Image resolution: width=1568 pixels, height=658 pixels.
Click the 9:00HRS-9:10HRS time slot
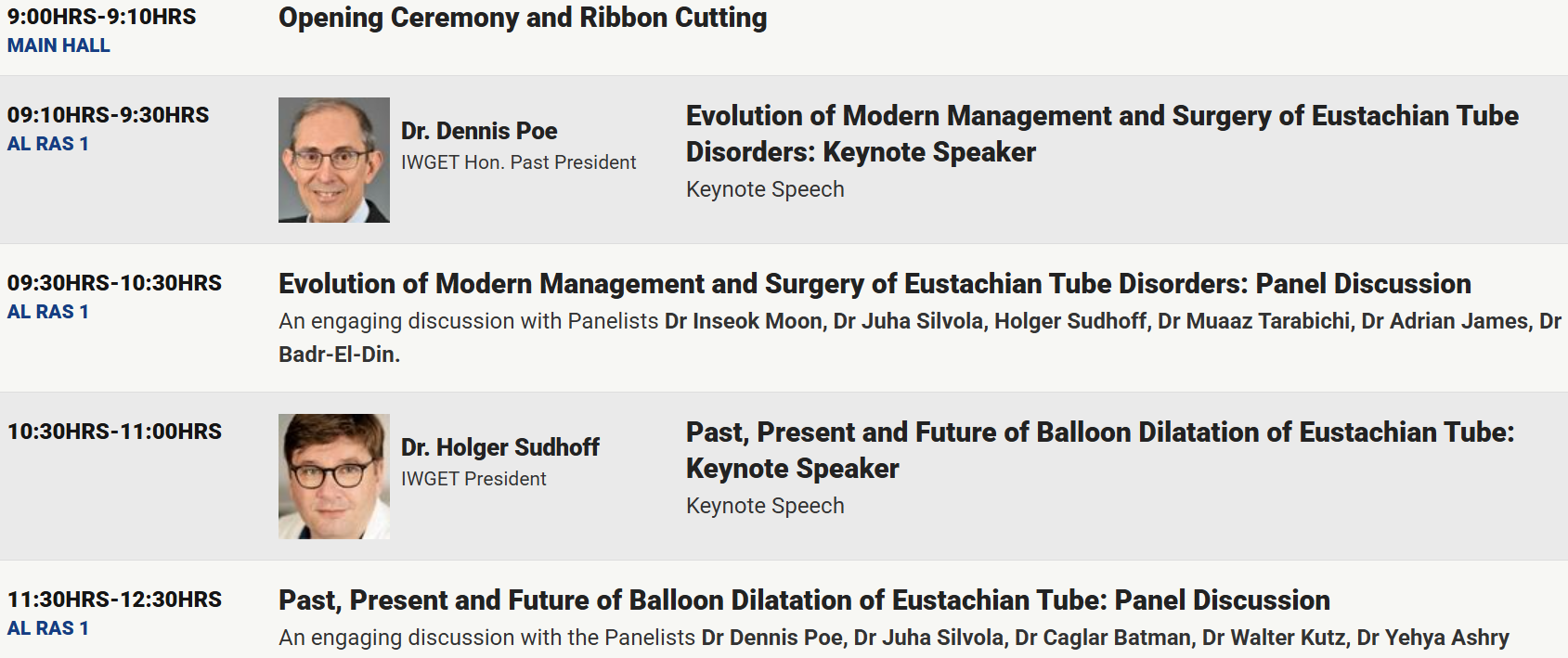(101, 17)
